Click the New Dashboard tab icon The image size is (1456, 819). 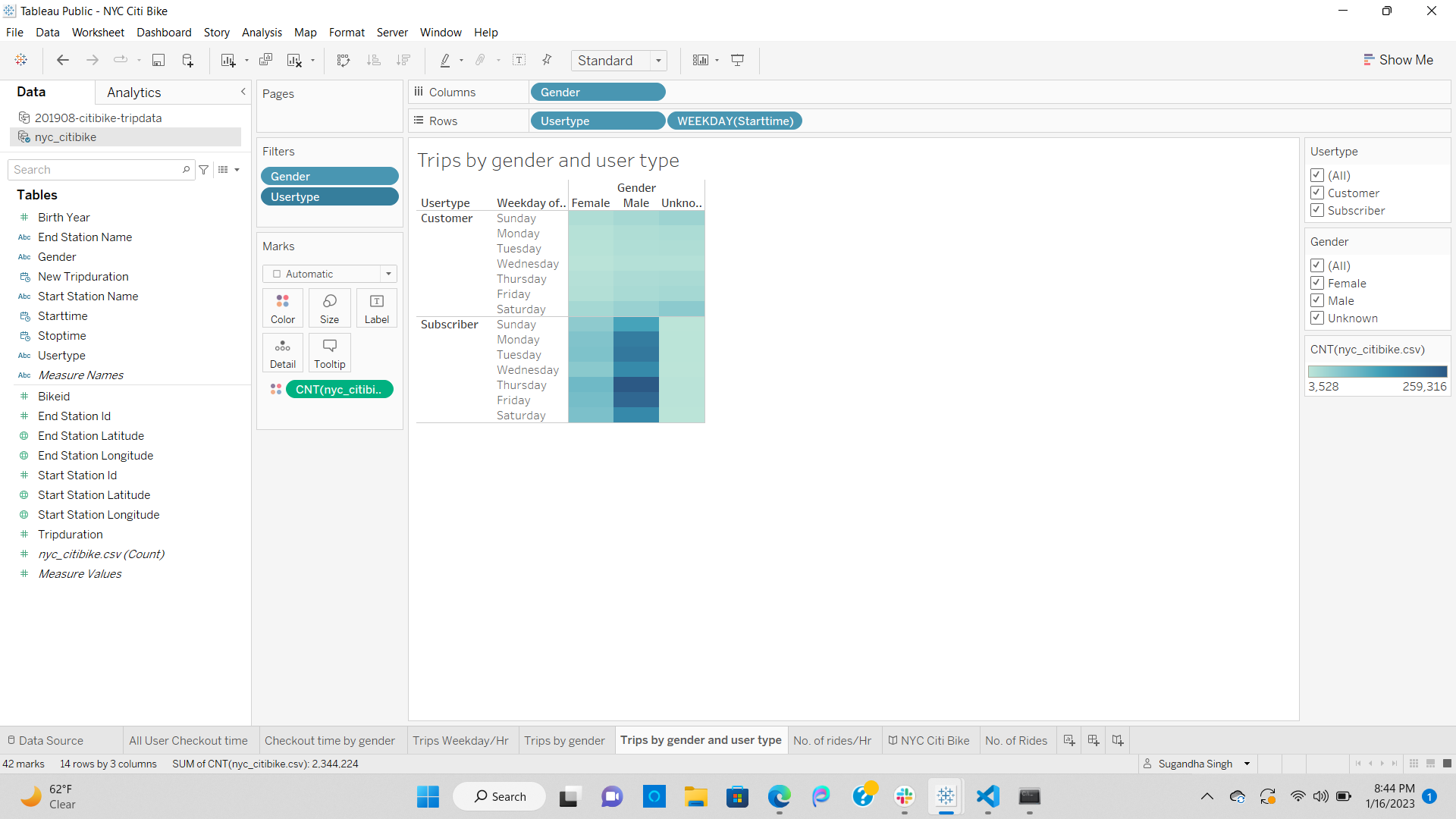tap(1094, 740)
